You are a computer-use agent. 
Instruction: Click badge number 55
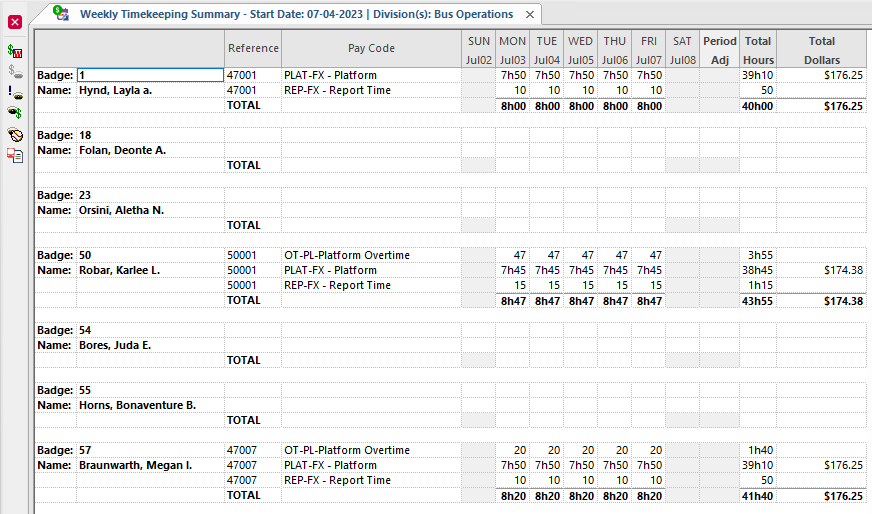(85, 391)
